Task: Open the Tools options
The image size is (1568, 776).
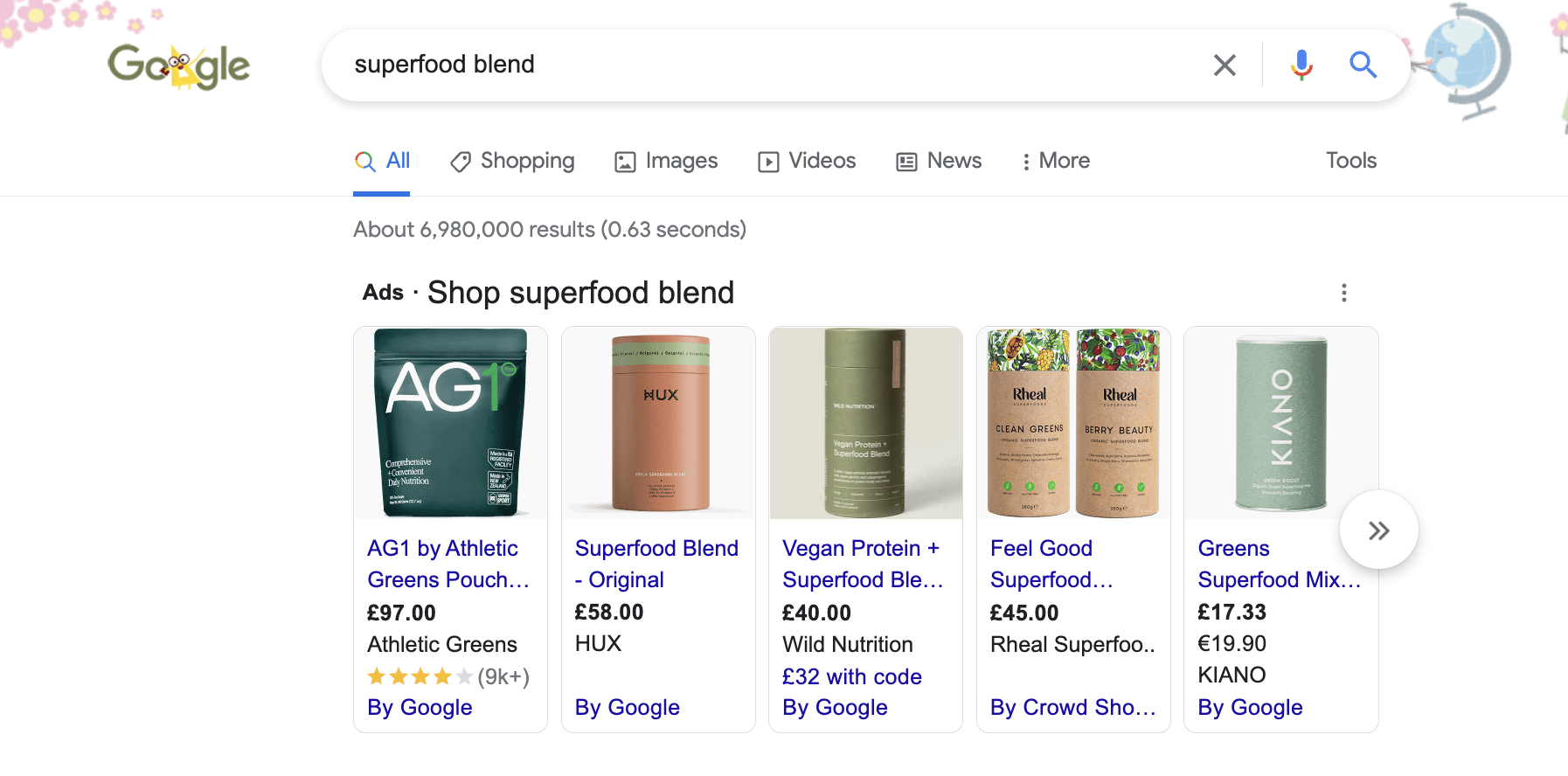Action: [x=1351, y=161]
